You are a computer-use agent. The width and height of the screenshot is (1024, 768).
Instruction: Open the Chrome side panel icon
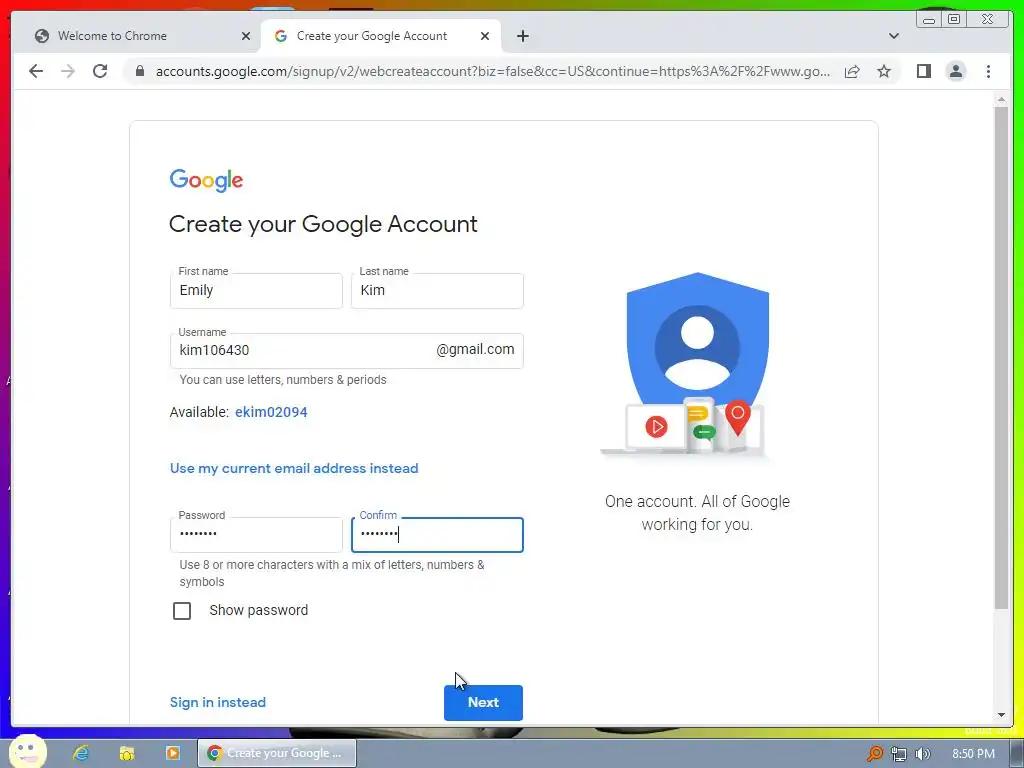(x=923, y=71)
